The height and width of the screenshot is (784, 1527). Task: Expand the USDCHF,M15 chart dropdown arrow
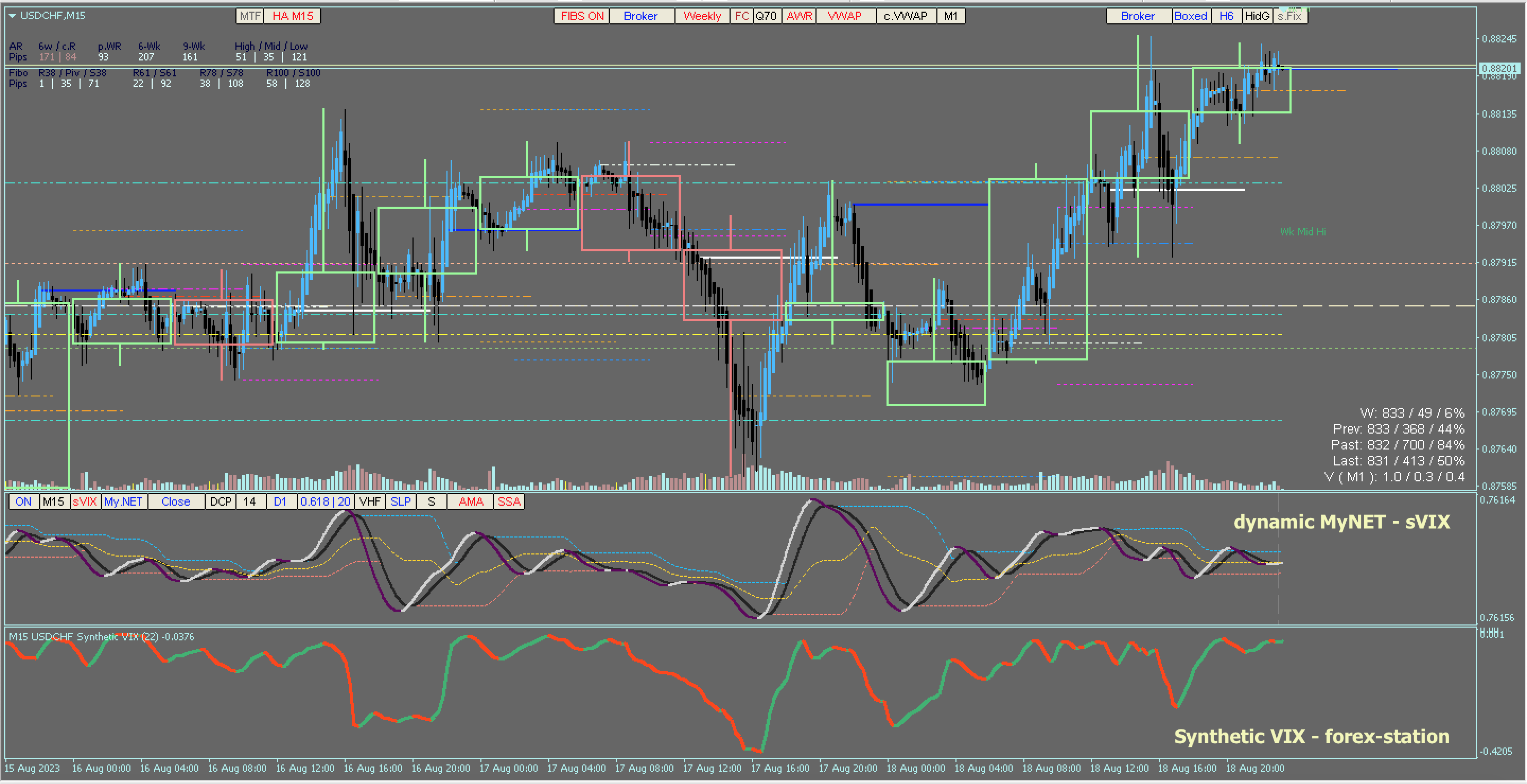pyautogui.click(x=12, y=16)
